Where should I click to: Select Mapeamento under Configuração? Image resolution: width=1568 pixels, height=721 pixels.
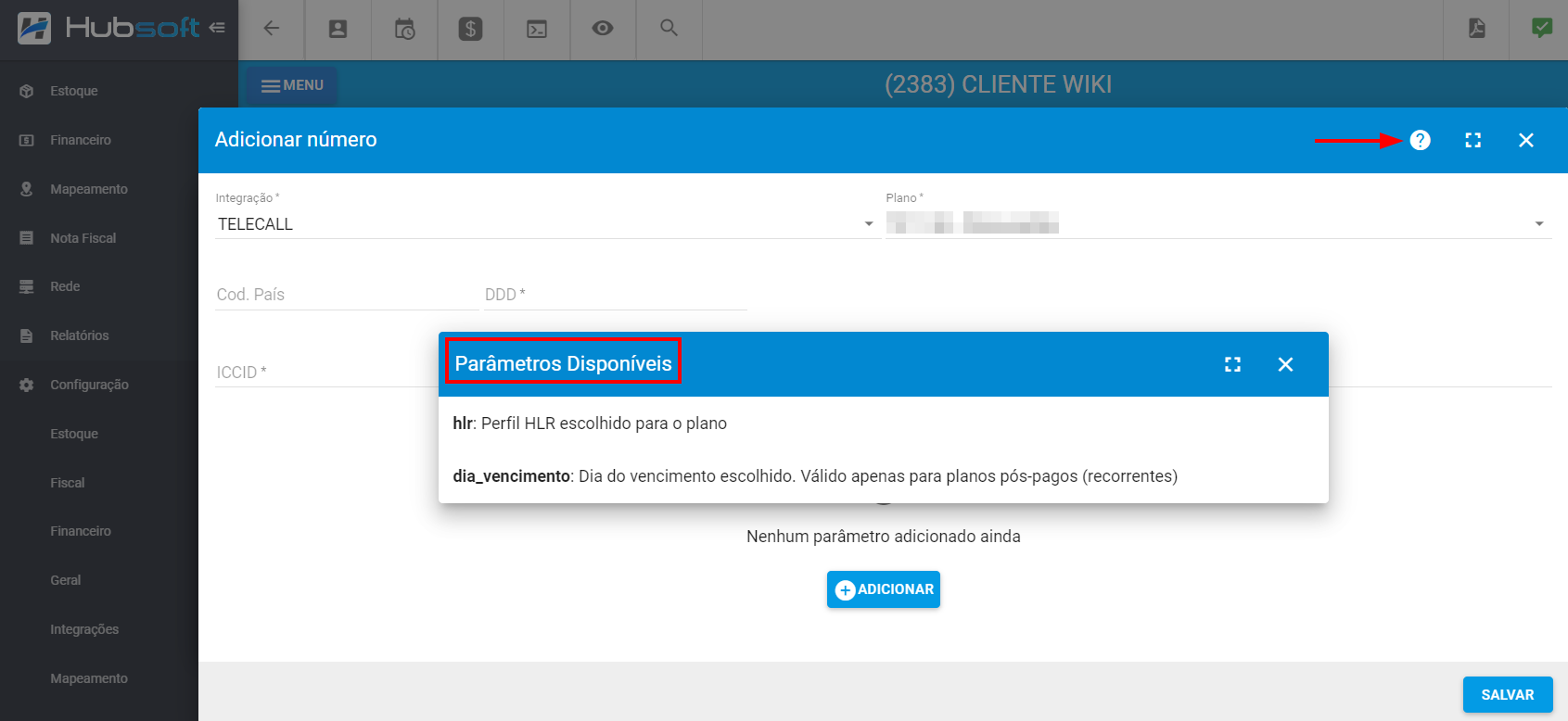coord(99,678)
